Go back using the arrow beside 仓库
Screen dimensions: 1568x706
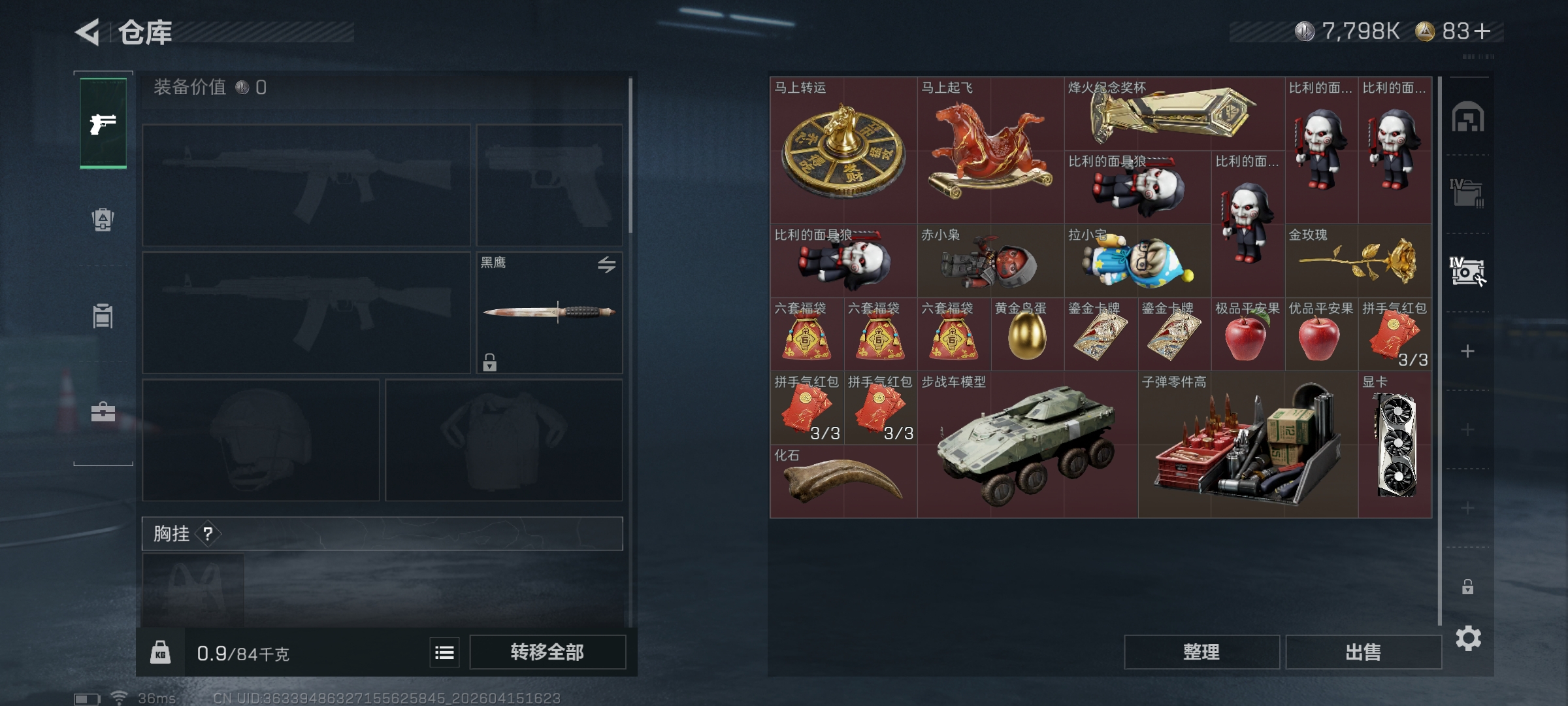[88, 31]
